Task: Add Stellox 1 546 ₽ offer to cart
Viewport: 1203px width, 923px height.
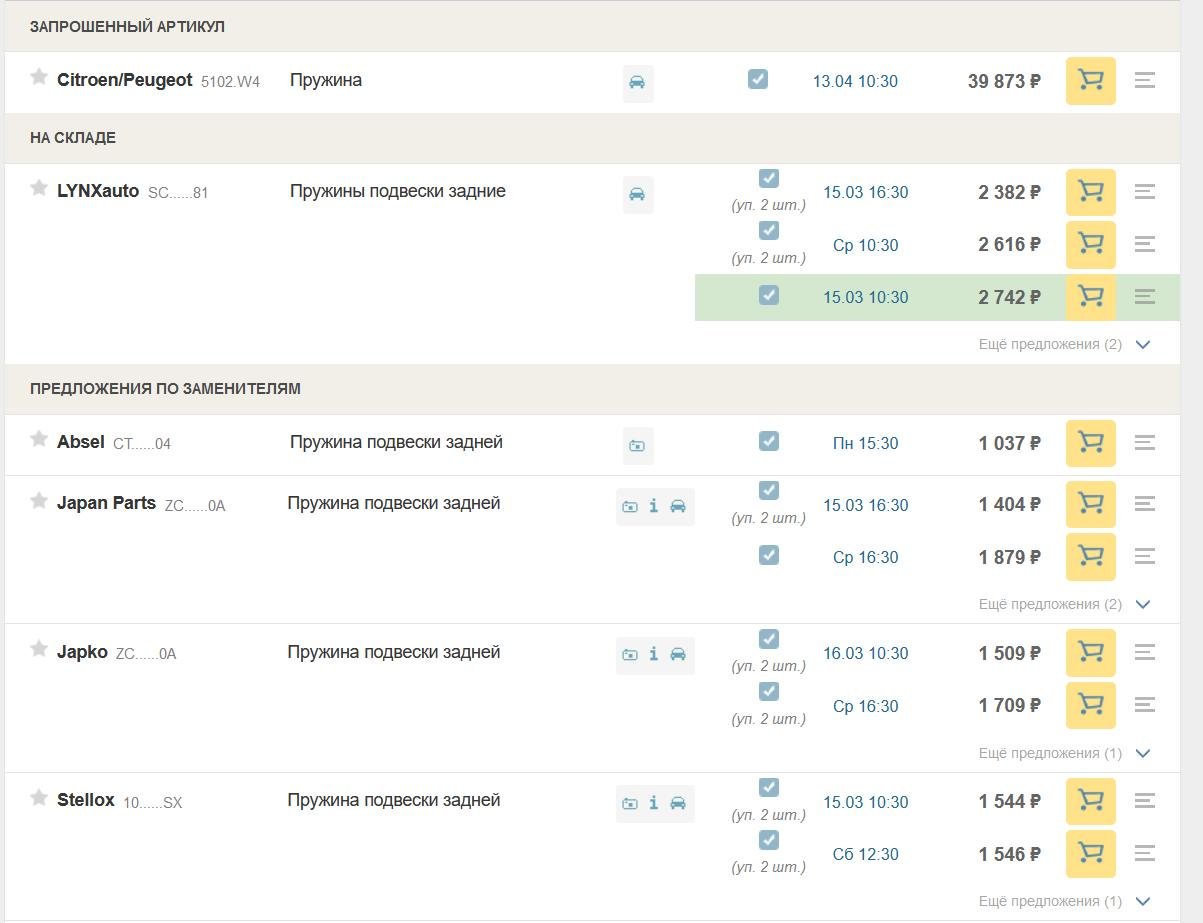Action: click(x=1091, y=854)
